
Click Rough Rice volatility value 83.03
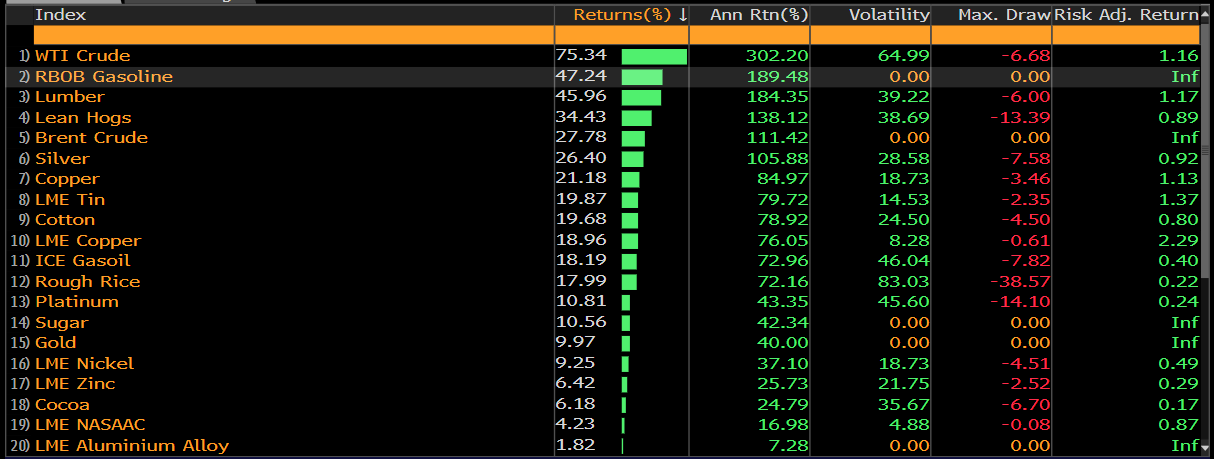(905, 282)
